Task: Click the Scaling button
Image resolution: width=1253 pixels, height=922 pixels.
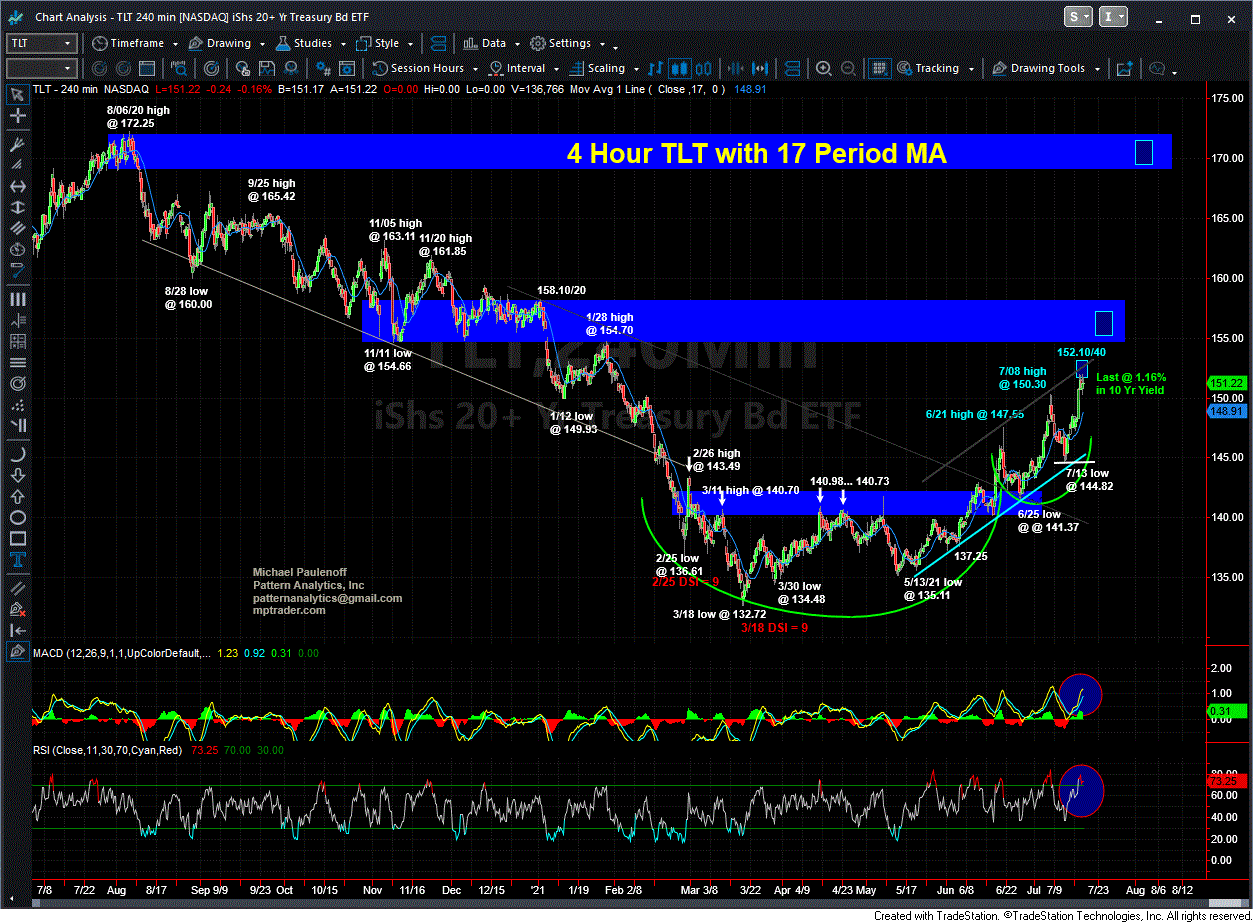Action: 596,68
